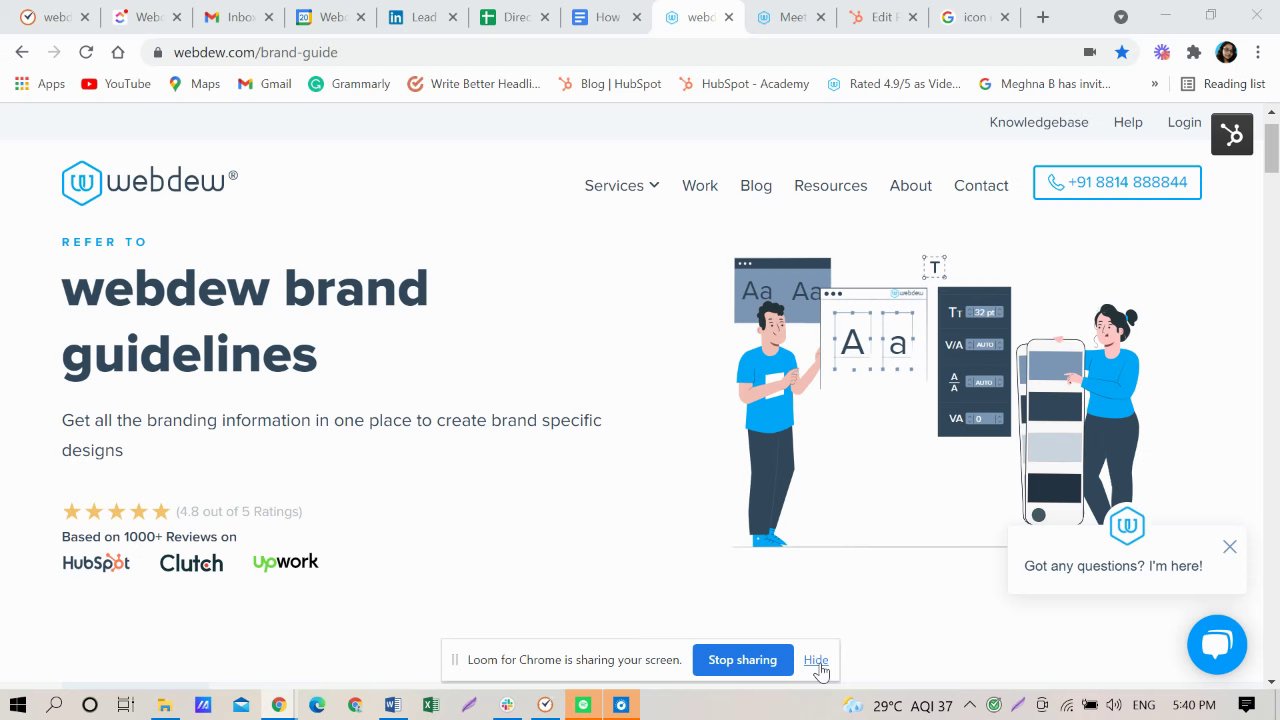Switch to the HubSpot Edit tab
The width and height of the screenshot is (1280, 720).
click(883, 17)
